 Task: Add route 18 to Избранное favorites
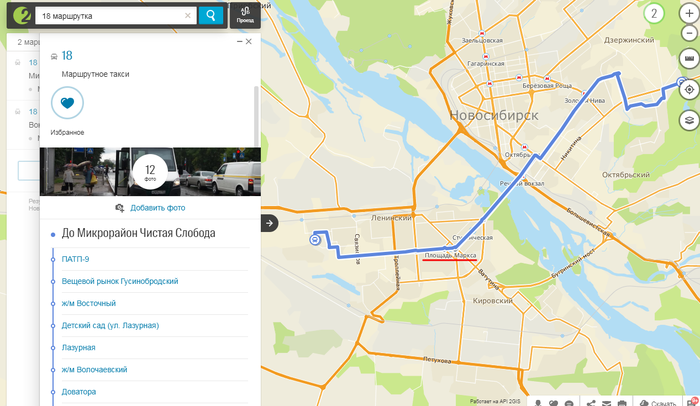tap(67, 103)
